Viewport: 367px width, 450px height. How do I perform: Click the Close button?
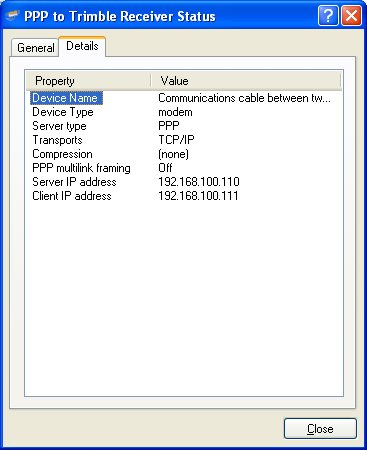point(320,429)
